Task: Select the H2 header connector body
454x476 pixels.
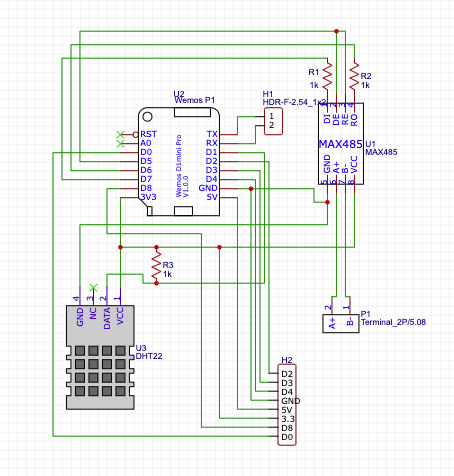Action: [x=287, y=405]
